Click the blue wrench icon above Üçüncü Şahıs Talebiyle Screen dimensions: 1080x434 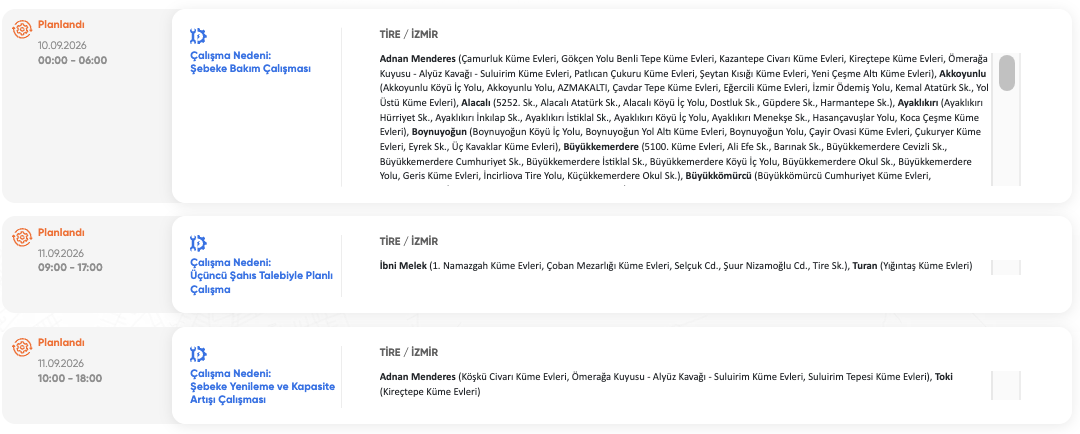pos(198,243)
